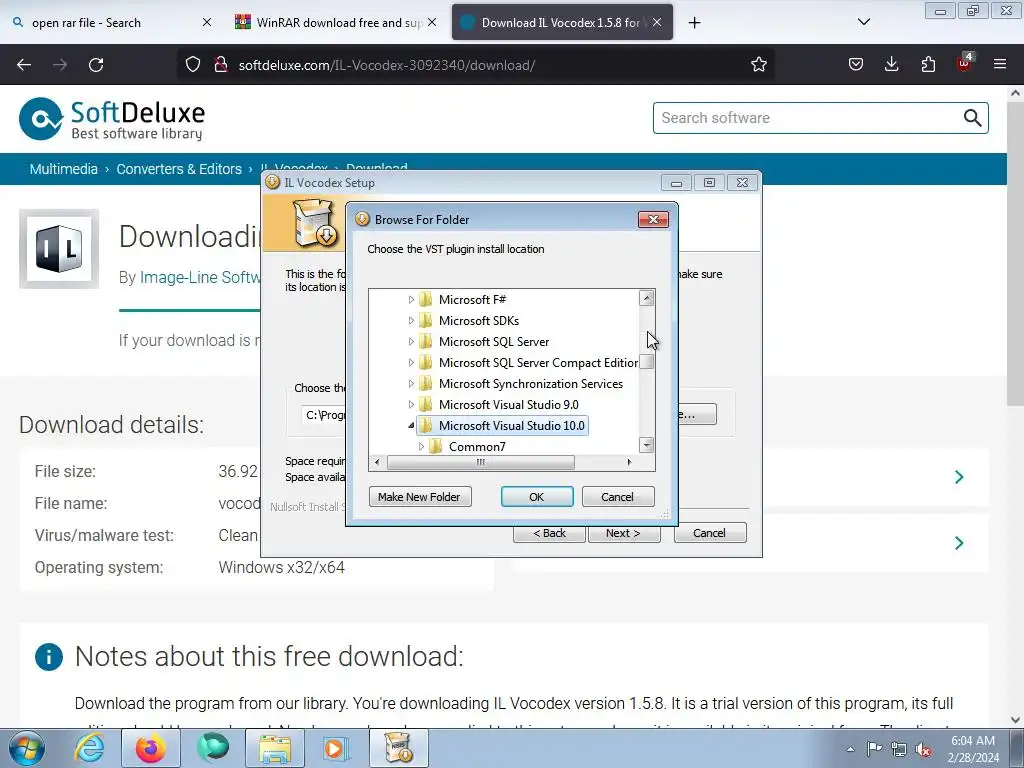Click Make New Folder button
Viewport: 1024px width, 768px height.
pyautogui.click(x=420, y=497)
